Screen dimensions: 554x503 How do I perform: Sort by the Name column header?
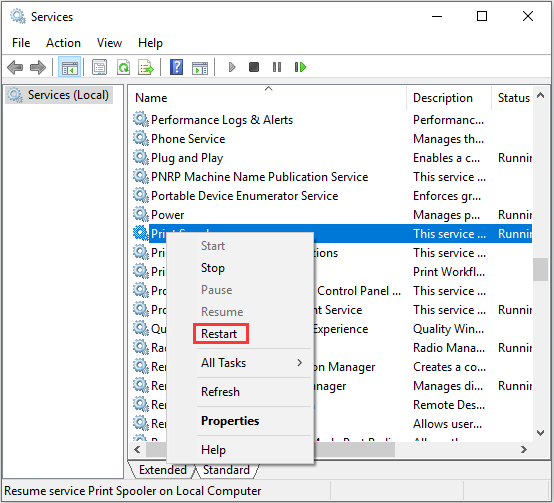(268, 97)
